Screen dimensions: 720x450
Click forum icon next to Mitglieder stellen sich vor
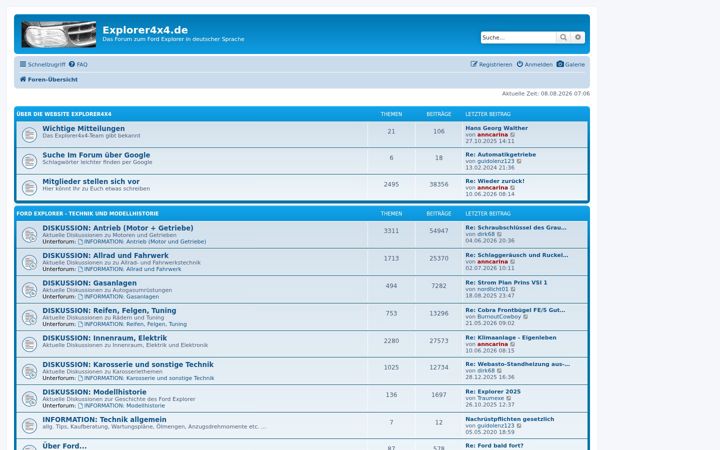coord(29,188)
